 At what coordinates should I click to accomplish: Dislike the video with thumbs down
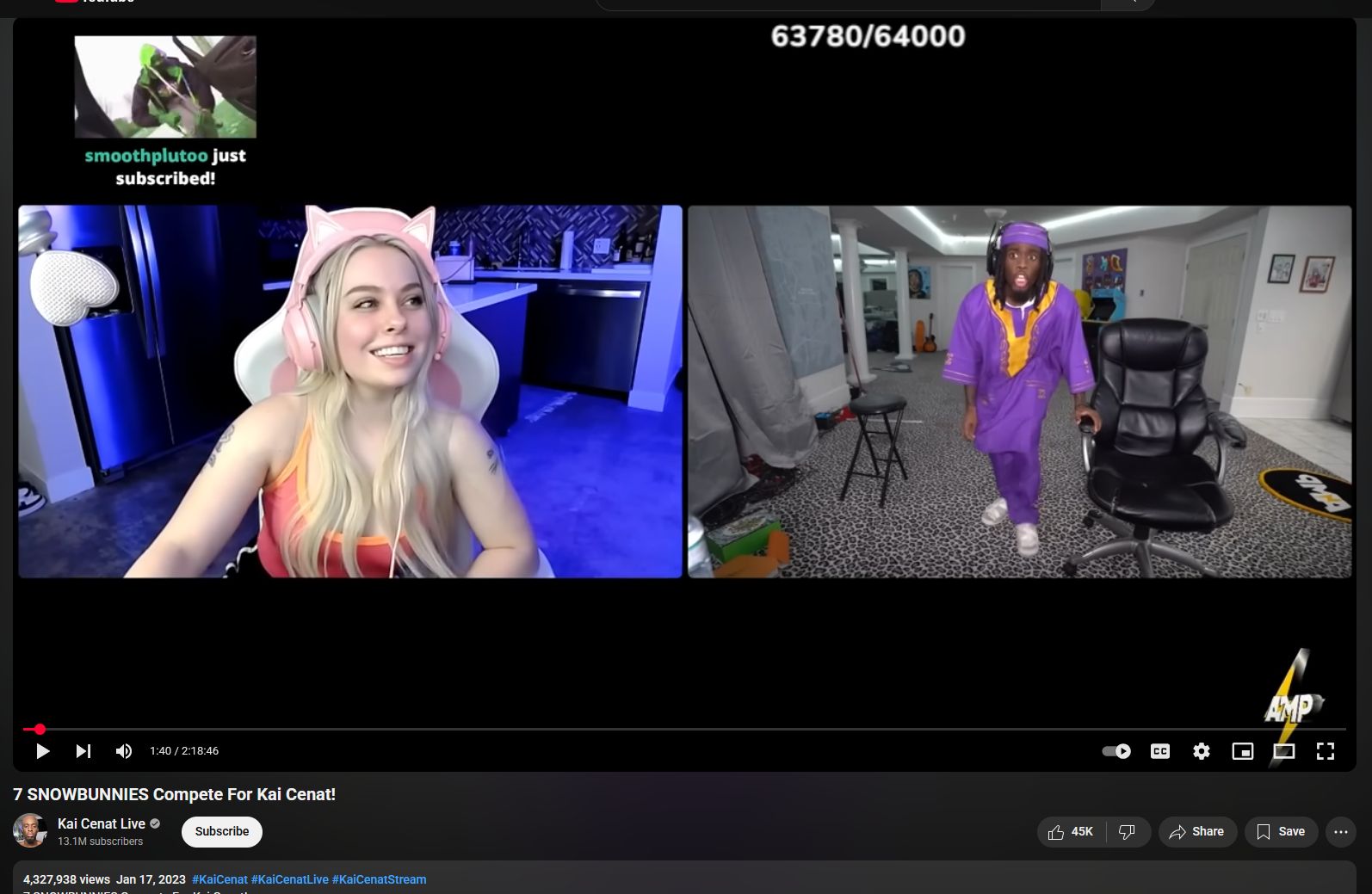pyautogui.click(x=1127, y=831)
